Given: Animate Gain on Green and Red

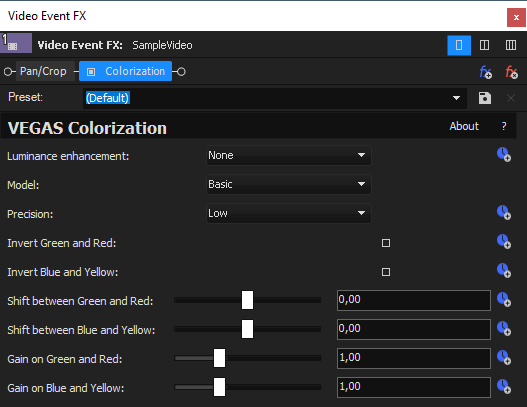Looking at the screenshot, I should pyautogui.click(x=504, y=357).
